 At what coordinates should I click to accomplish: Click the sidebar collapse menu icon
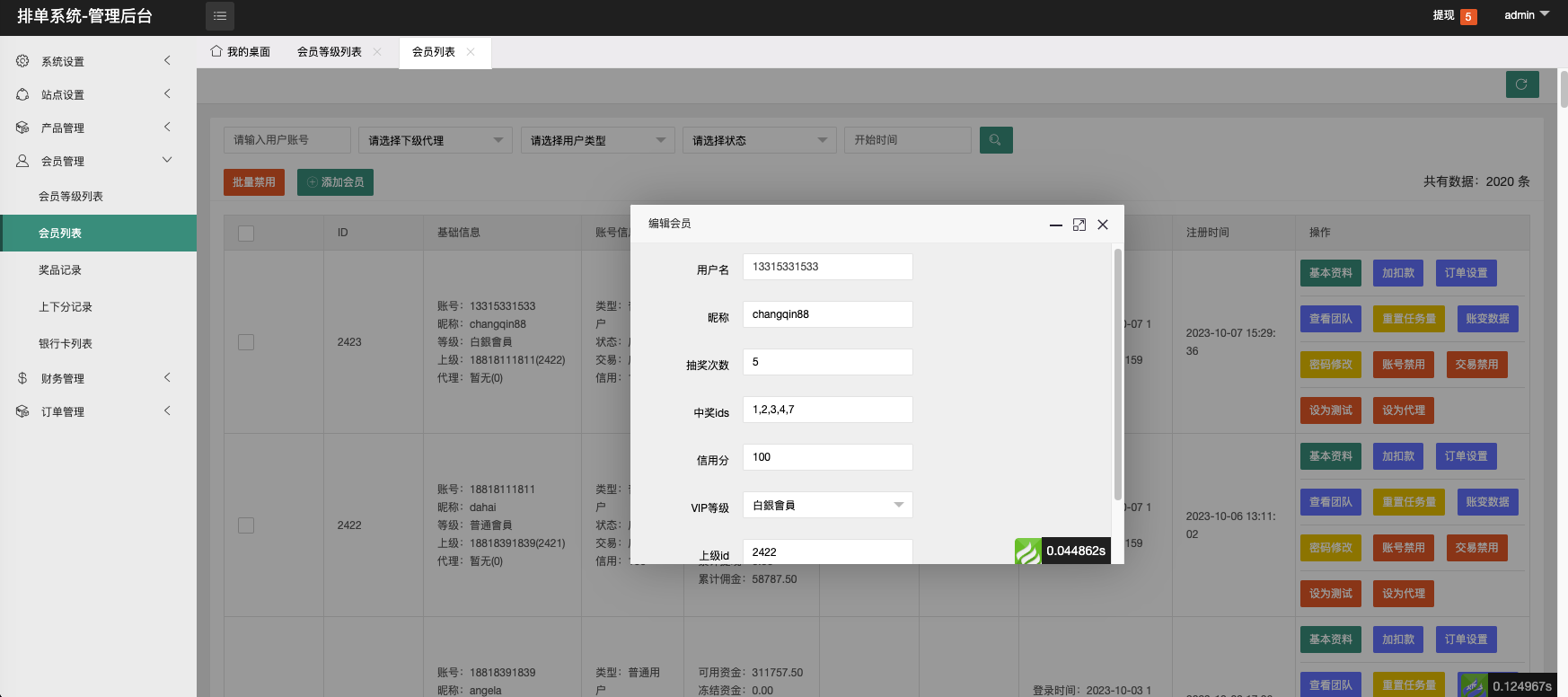(x=219, y=16)
